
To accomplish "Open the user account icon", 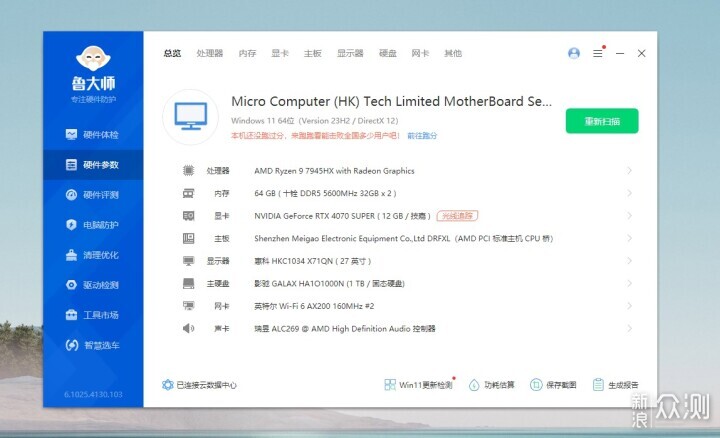I will [574, 53].
